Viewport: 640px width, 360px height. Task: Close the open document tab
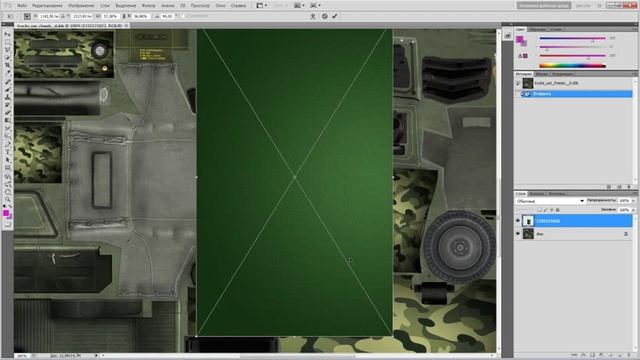127,25
